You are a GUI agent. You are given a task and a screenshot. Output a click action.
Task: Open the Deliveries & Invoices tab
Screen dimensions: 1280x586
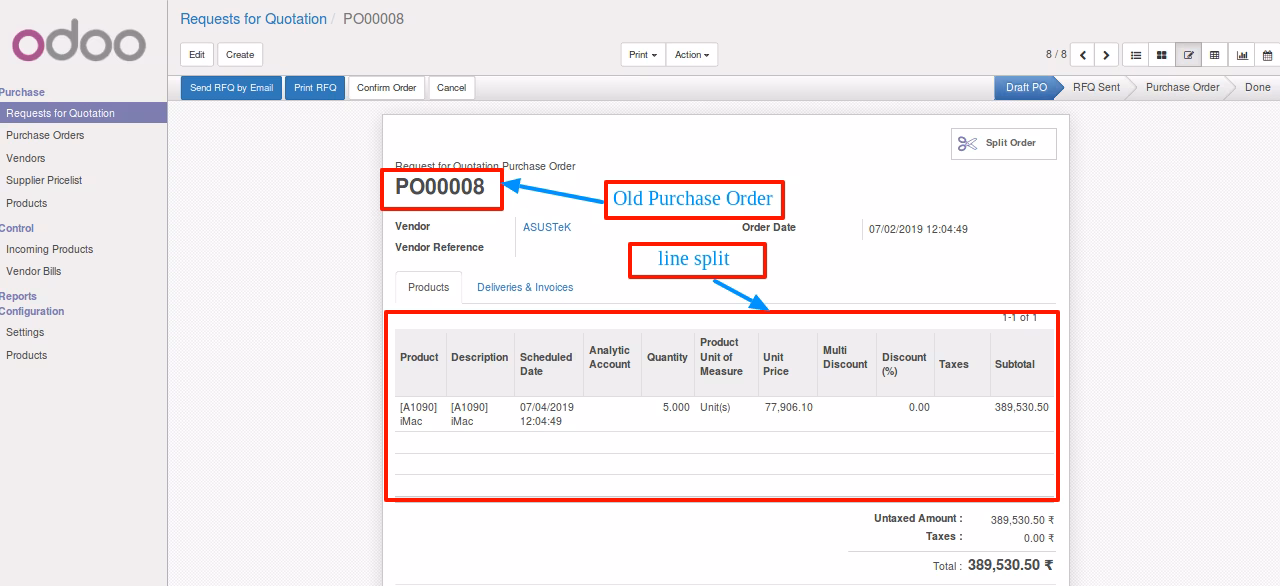click(525, 287)
